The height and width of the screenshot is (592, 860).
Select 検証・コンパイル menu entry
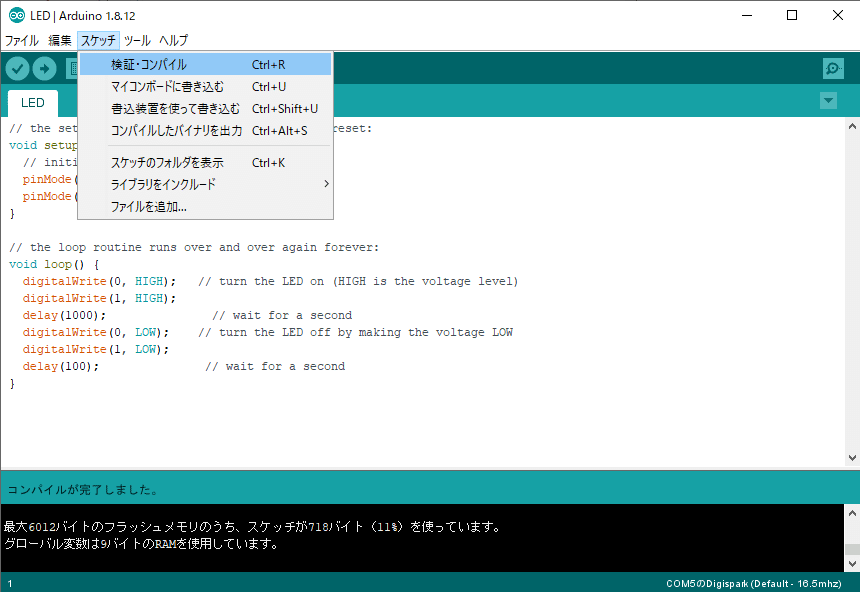click(205, 65)
